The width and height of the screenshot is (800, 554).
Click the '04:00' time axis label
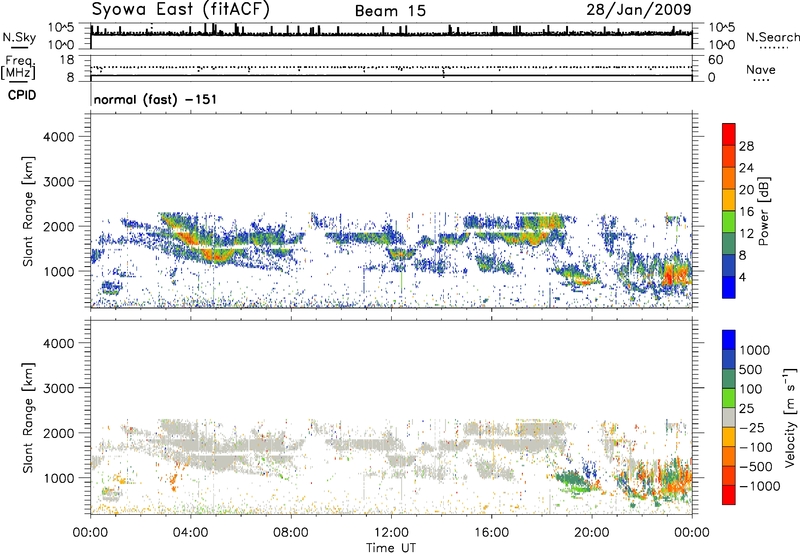point(190,533)
